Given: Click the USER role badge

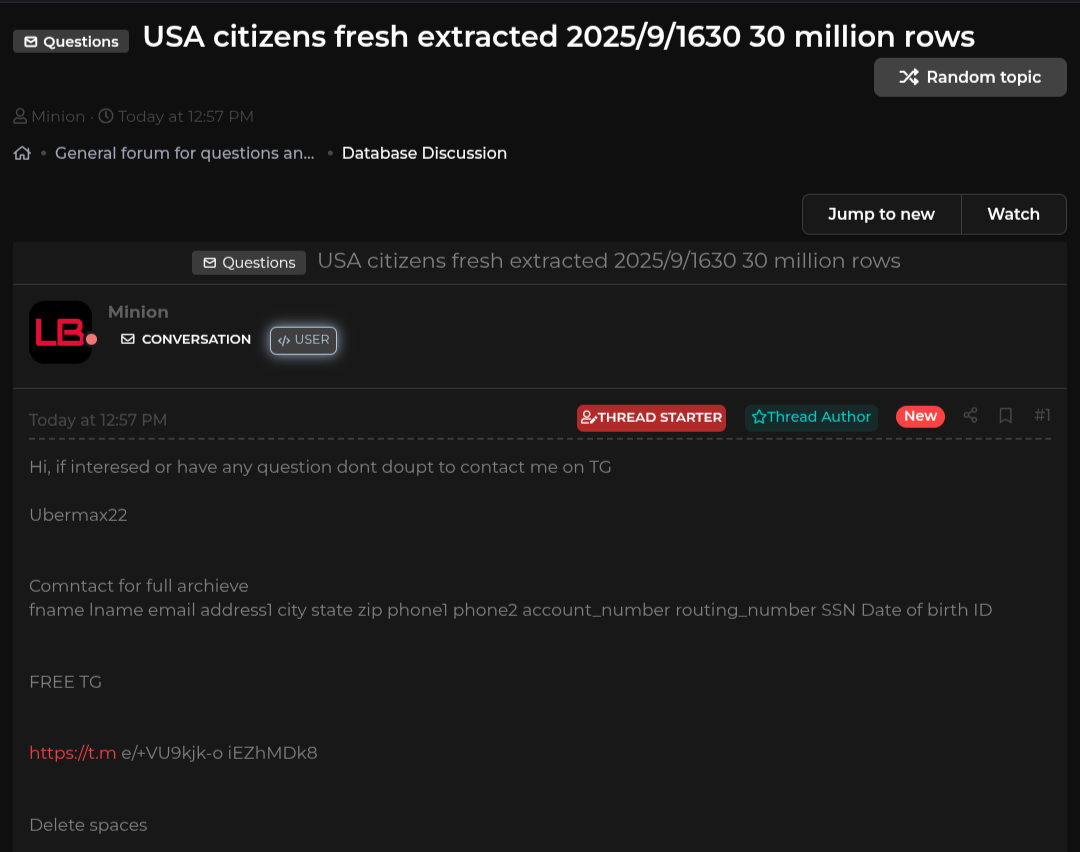Looking at the screenshot, I should (304, 340).
